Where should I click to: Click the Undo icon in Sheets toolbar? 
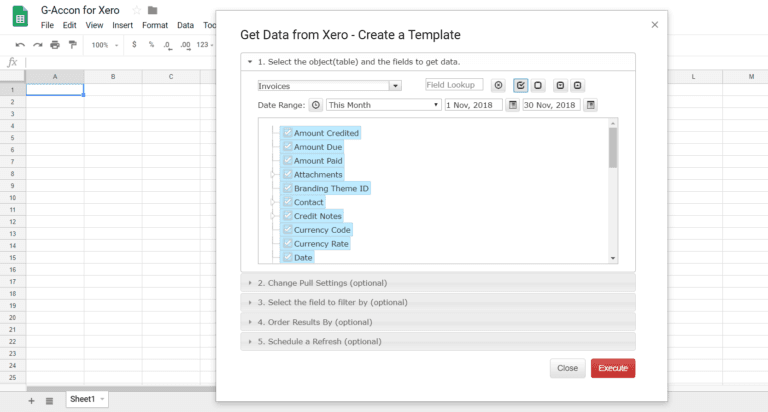point(20,45)
